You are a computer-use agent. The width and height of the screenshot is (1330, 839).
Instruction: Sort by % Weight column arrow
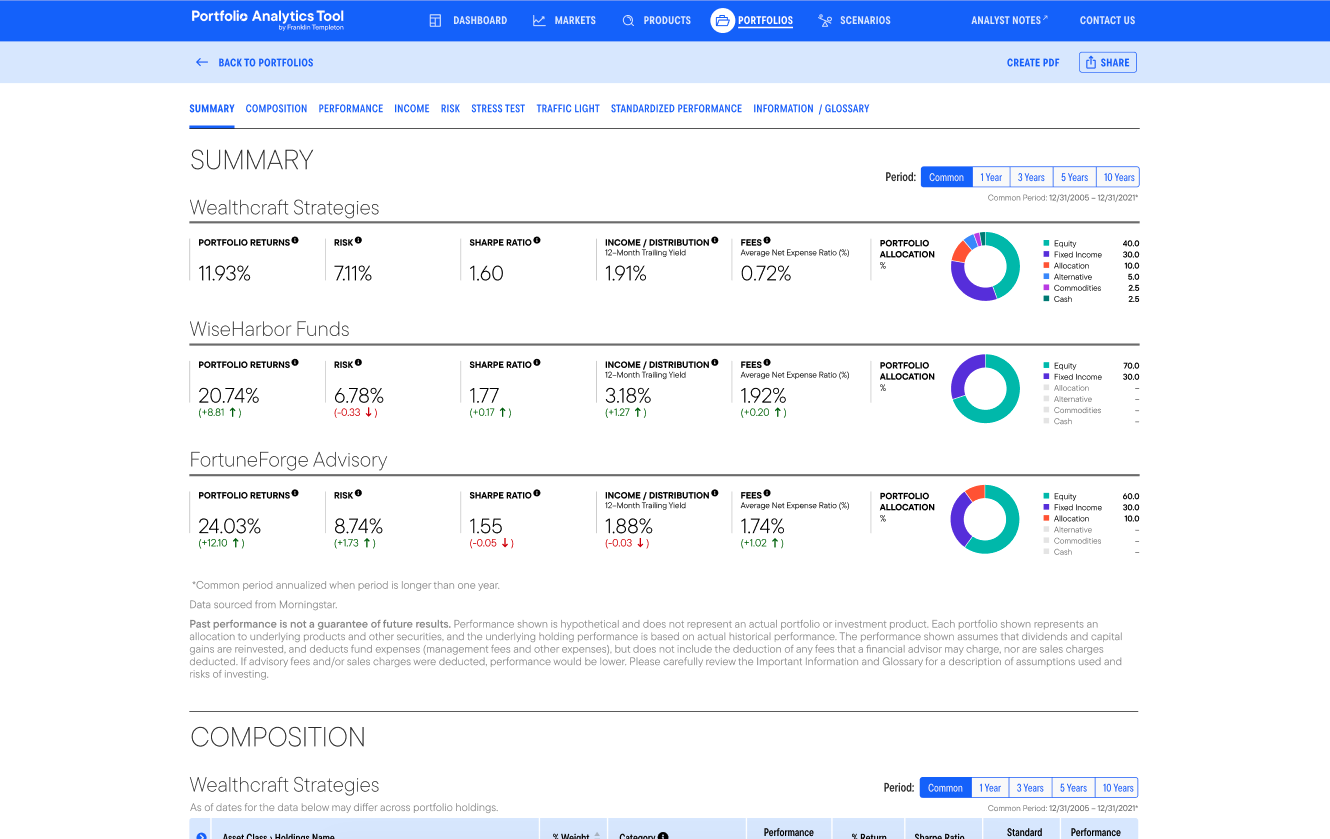coord(597,834)
